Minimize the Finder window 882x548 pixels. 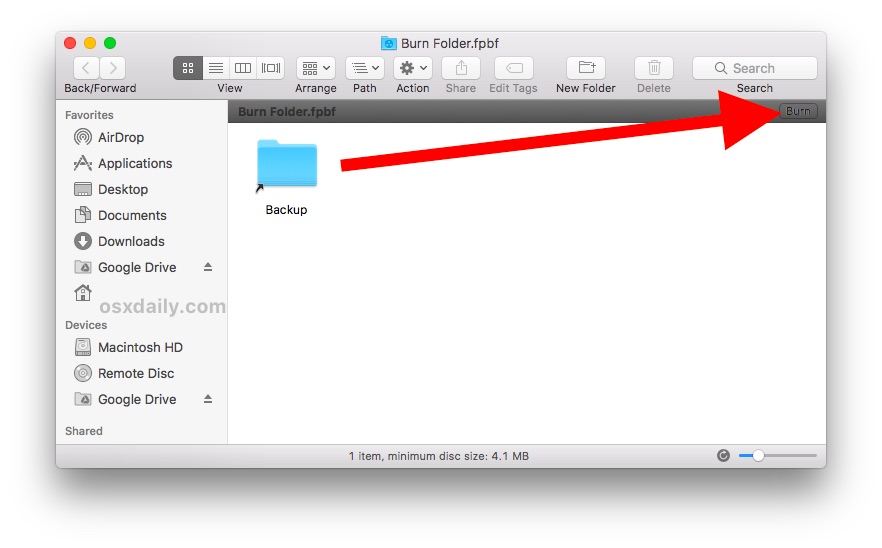[90, 43]
